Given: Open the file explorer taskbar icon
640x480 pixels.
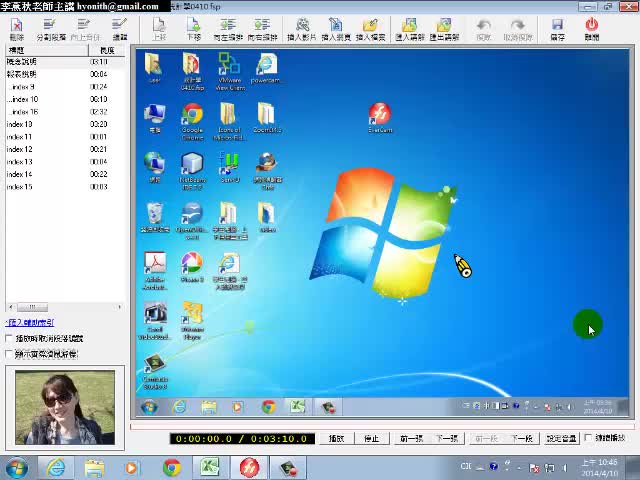Looking at the screenshot, I should 94,468.
